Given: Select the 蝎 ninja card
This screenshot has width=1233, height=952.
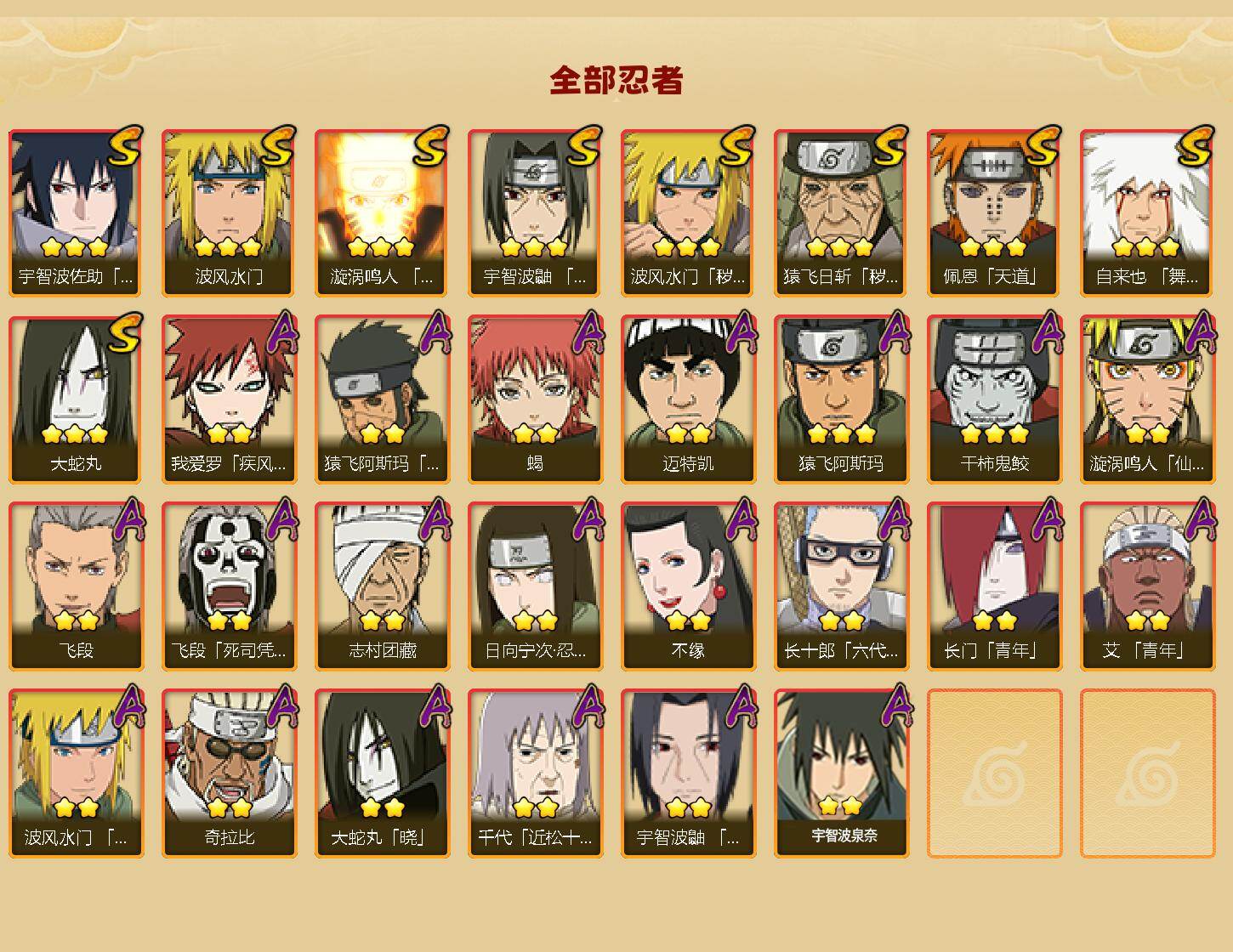Looking at the screenshot, I should pyautogui.click(x=535, y=399).
